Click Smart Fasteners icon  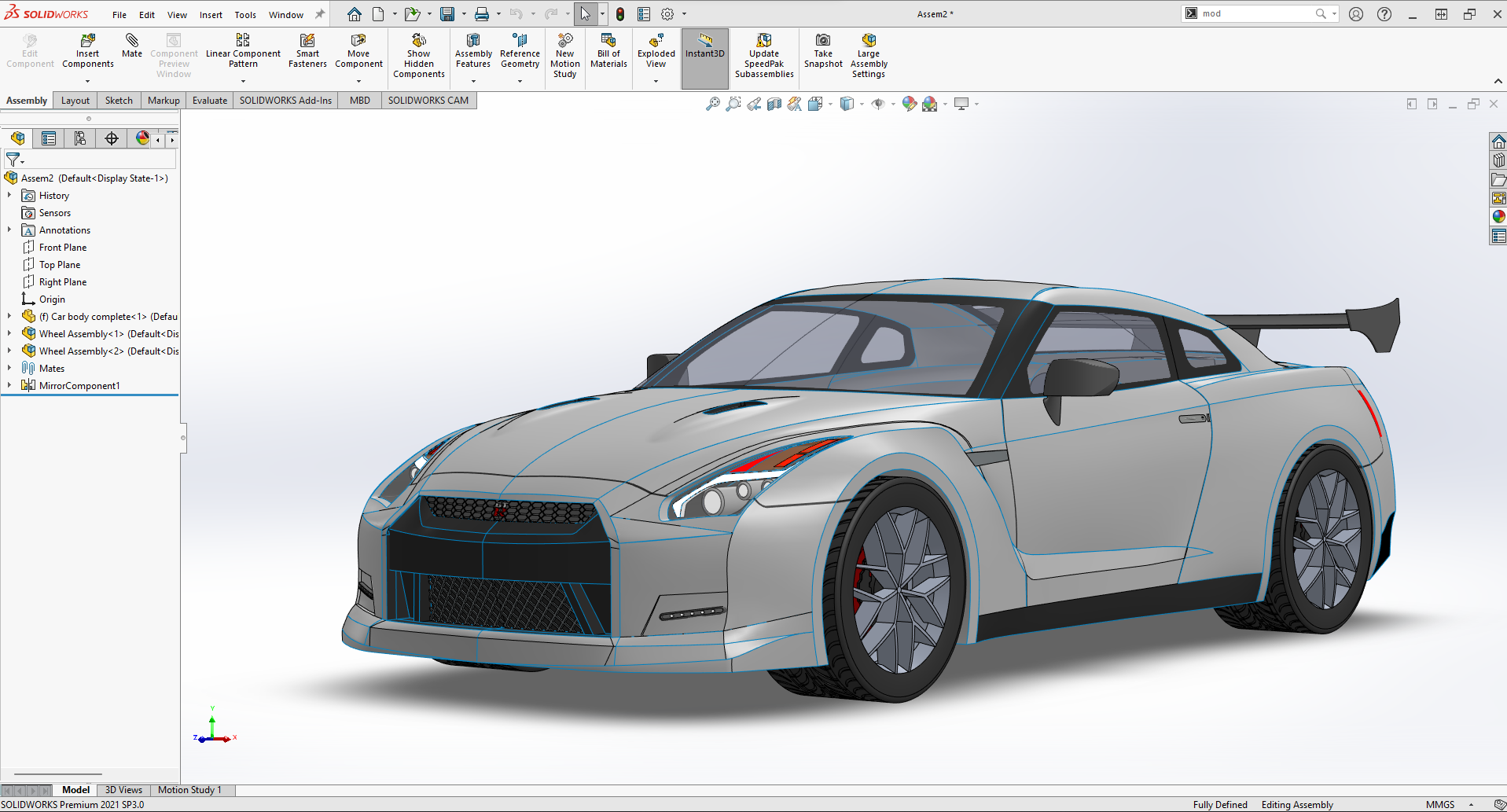click(x=307, y=51)
